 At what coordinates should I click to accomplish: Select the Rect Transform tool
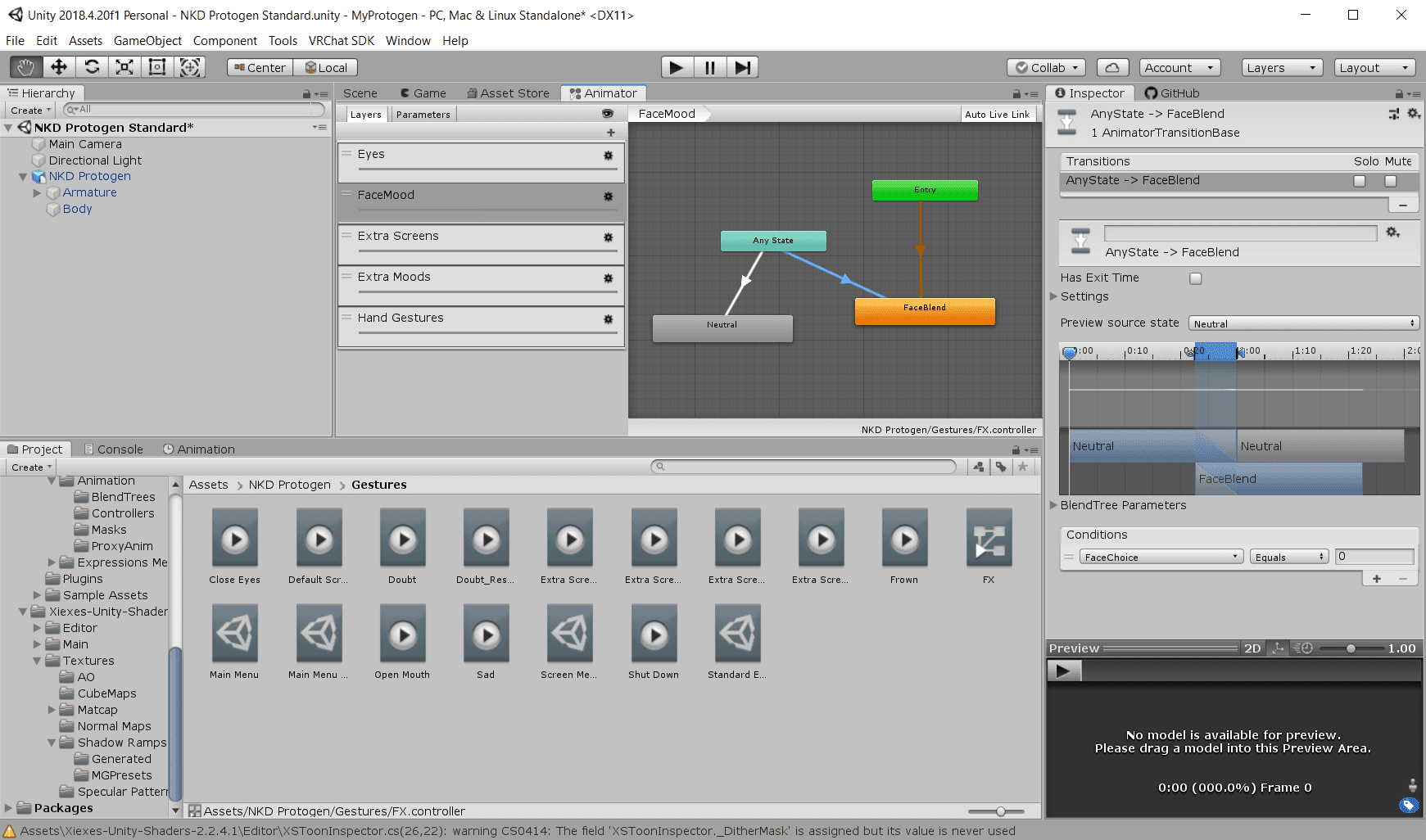tap(156, 67)
